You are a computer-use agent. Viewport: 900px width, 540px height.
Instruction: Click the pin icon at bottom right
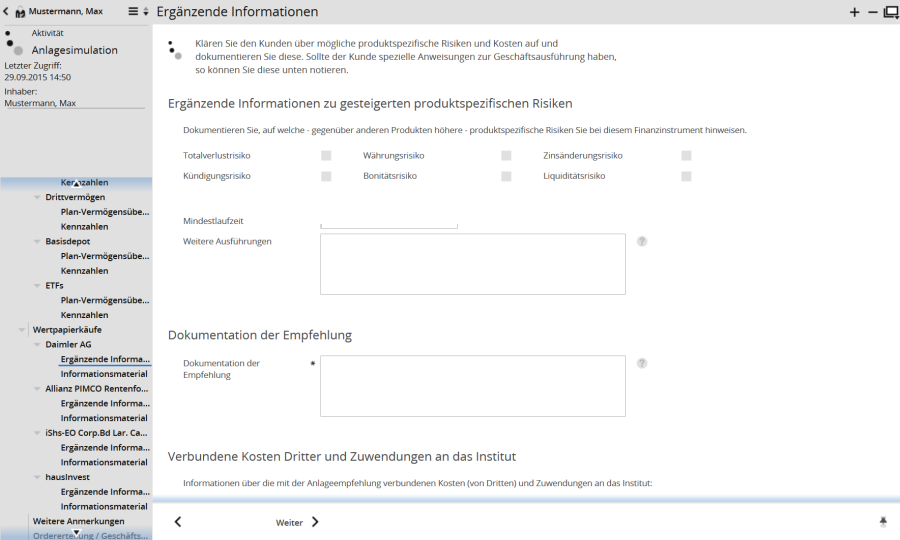[x=883, y=522]
